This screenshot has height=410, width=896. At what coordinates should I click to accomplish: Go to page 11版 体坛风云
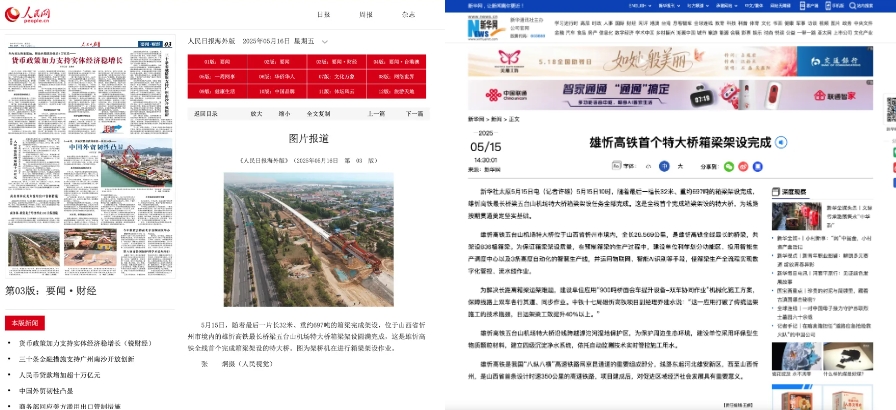coord(337,91)
